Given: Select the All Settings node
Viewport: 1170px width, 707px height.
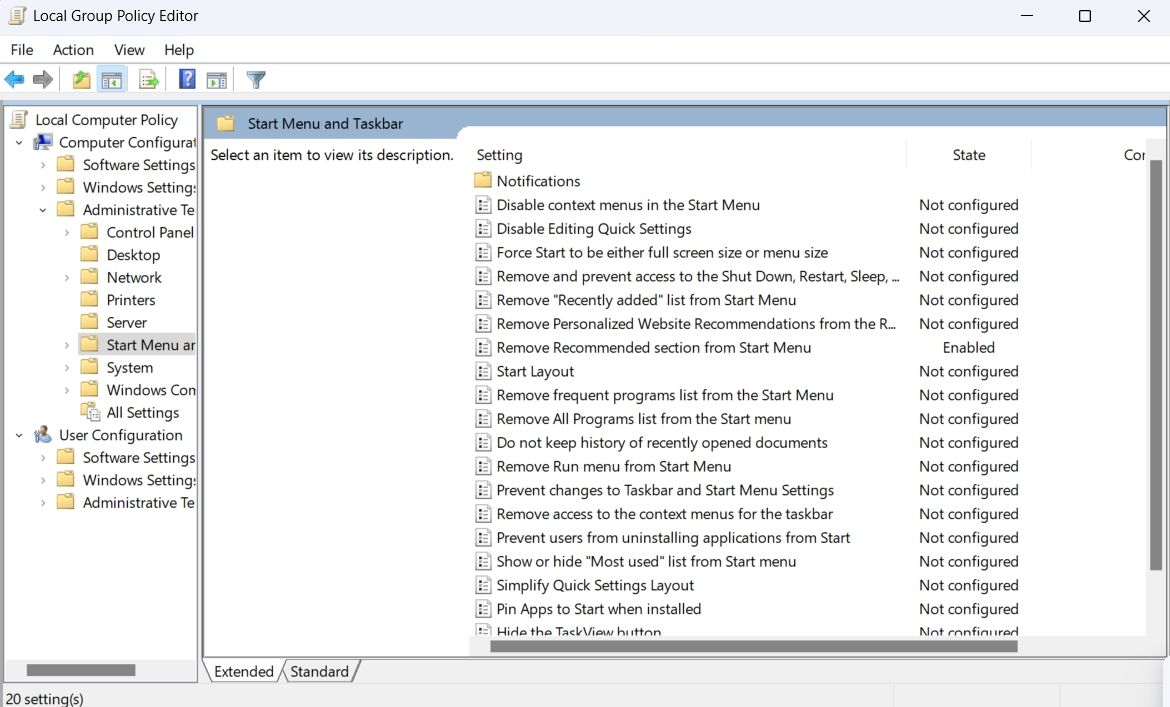Looking at the screenshot, I should tap(144, 412).
